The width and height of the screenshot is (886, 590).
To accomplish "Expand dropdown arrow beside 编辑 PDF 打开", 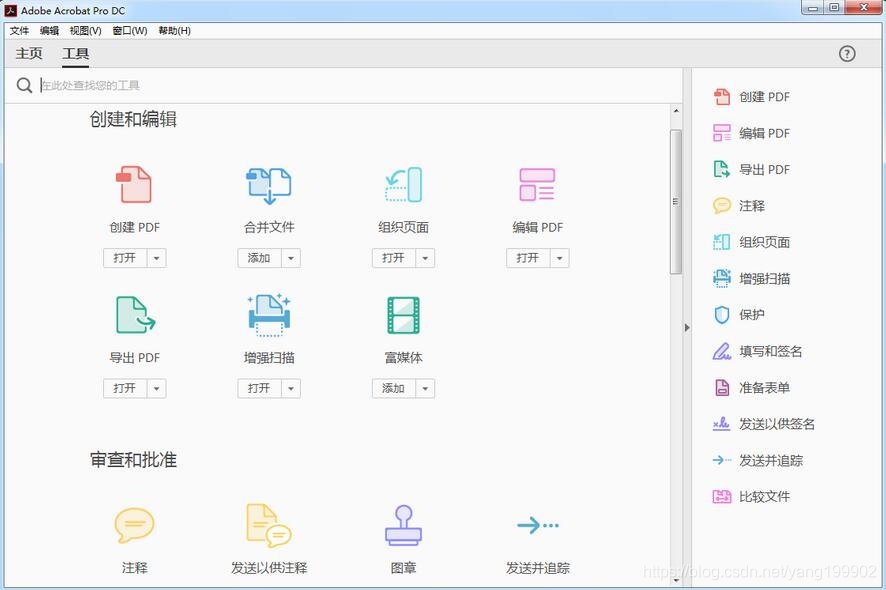I will click(560, 258).
